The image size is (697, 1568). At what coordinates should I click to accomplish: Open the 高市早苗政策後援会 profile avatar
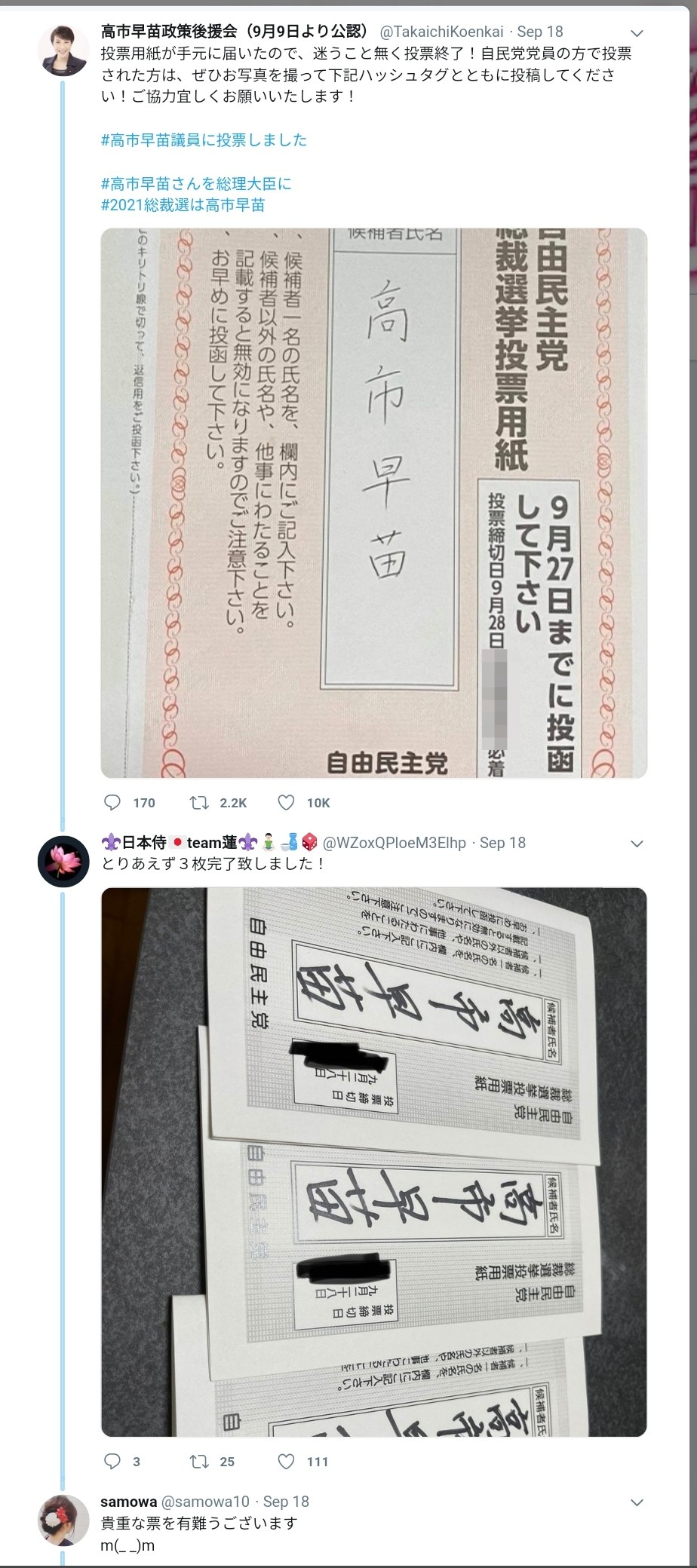coord(63,51)
